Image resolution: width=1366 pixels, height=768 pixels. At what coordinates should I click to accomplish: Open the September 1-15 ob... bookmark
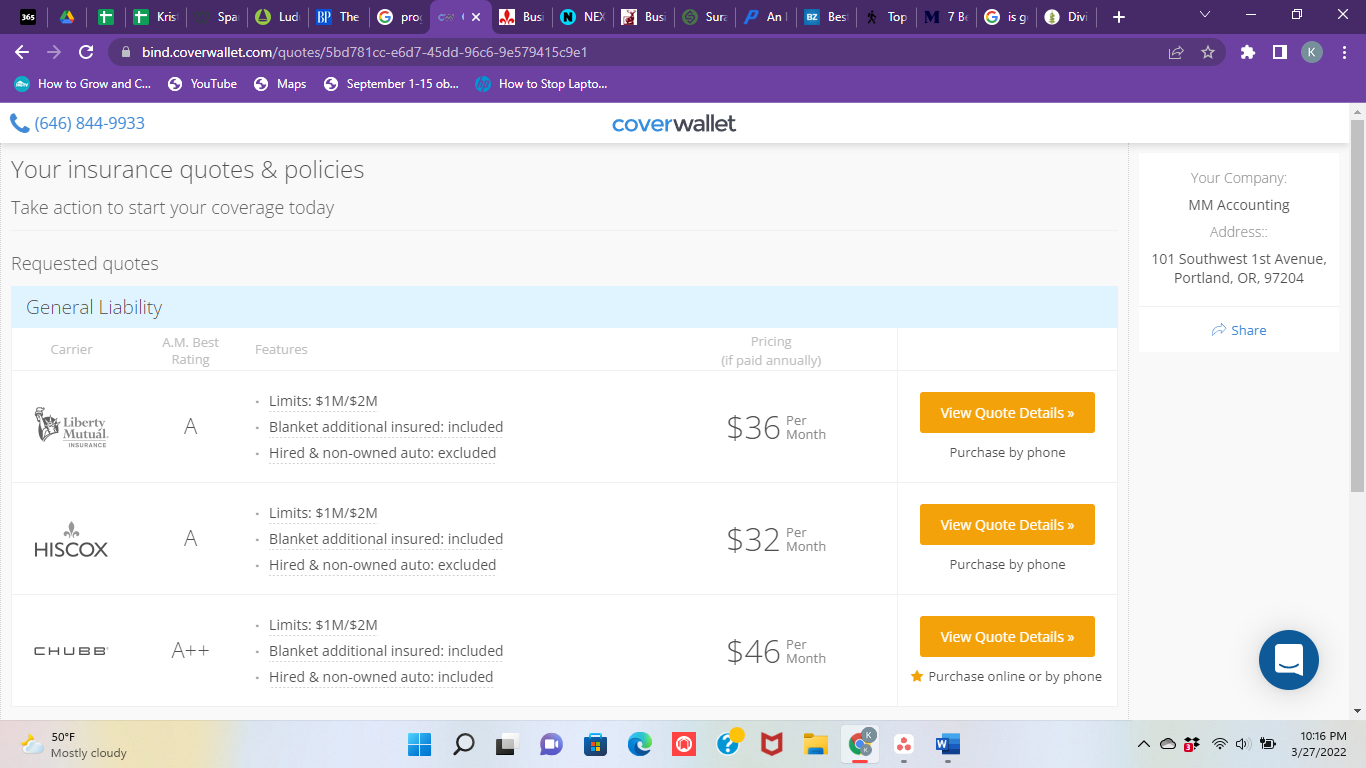(x=392, y=84)
